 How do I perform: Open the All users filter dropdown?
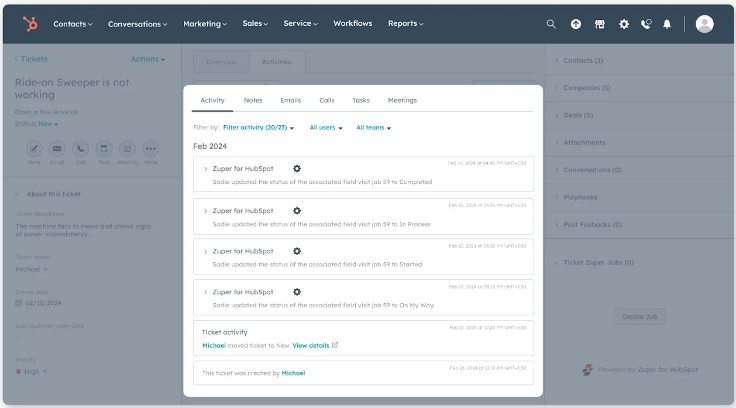[326, 128]
